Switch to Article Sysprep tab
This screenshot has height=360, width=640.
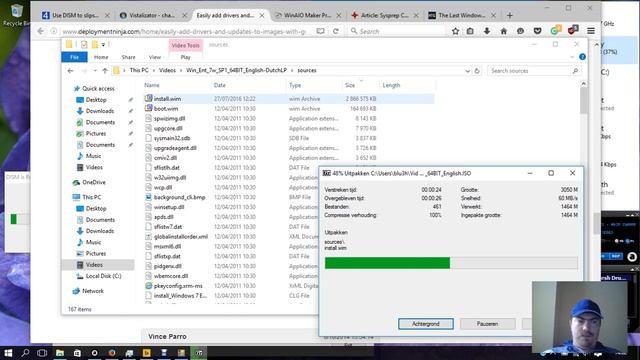tap(384, 16)
